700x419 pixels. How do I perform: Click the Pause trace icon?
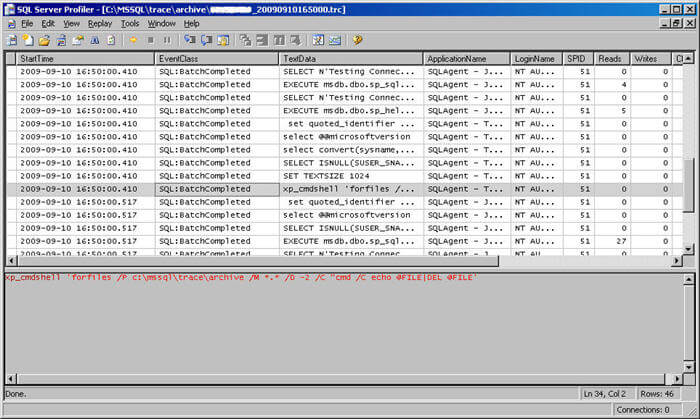[167, 41]
